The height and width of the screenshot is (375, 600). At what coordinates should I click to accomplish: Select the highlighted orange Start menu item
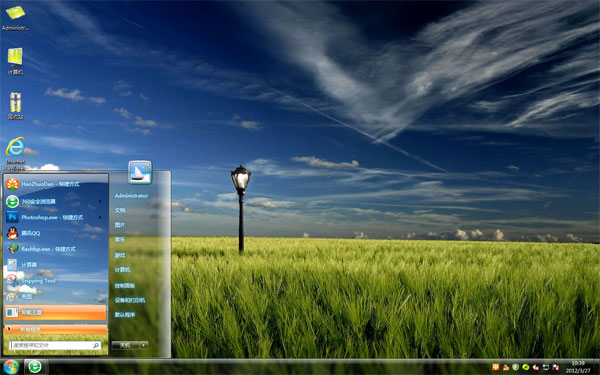point(55,312)
